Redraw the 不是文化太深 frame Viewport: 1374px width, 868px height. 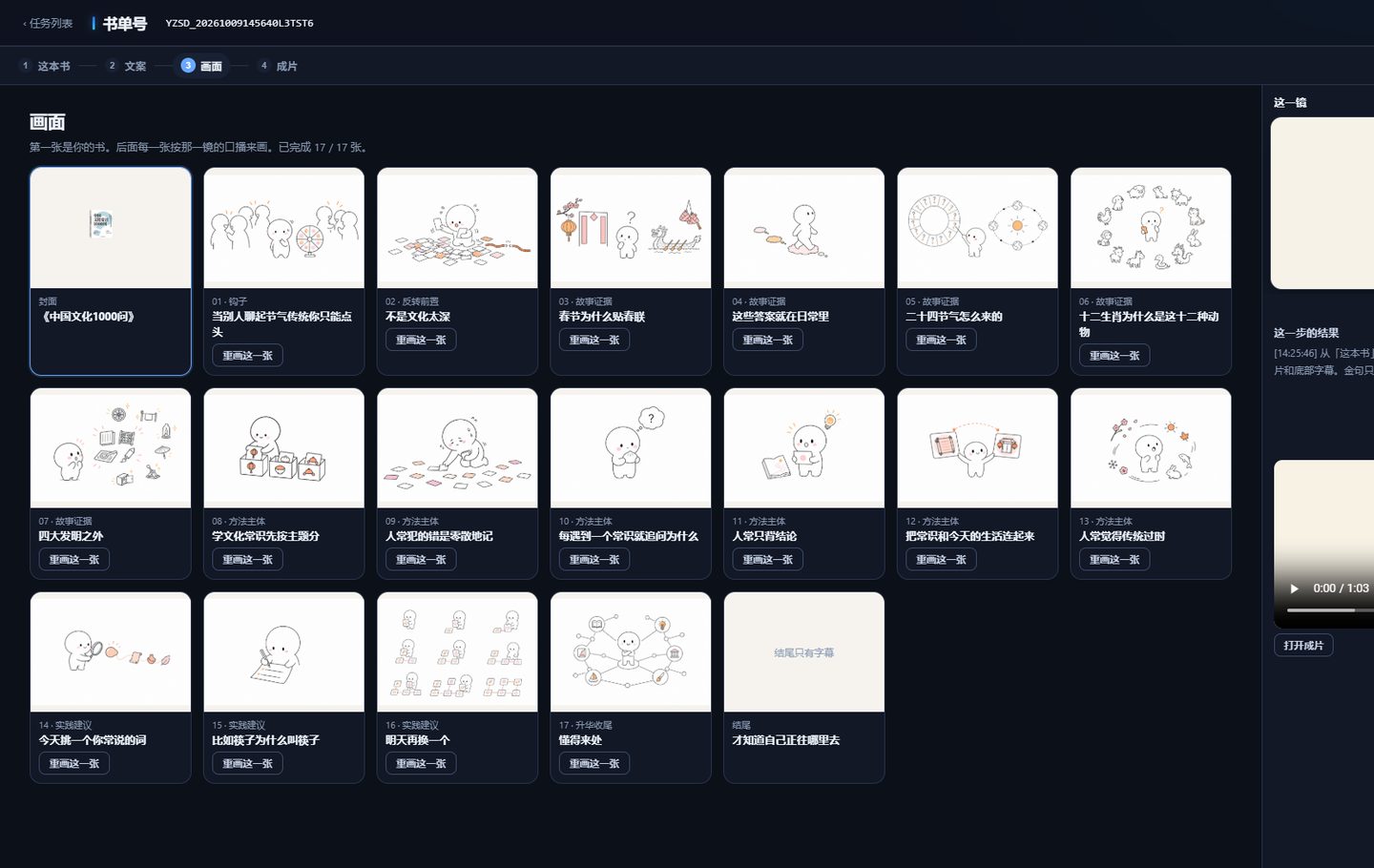click(x=421, y=340)
